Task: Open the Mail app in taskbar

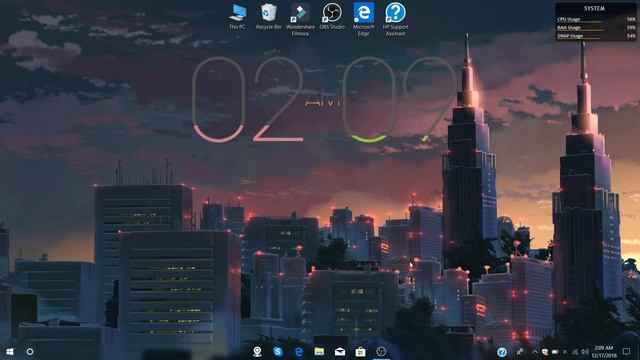Action: tap(340, 351)
